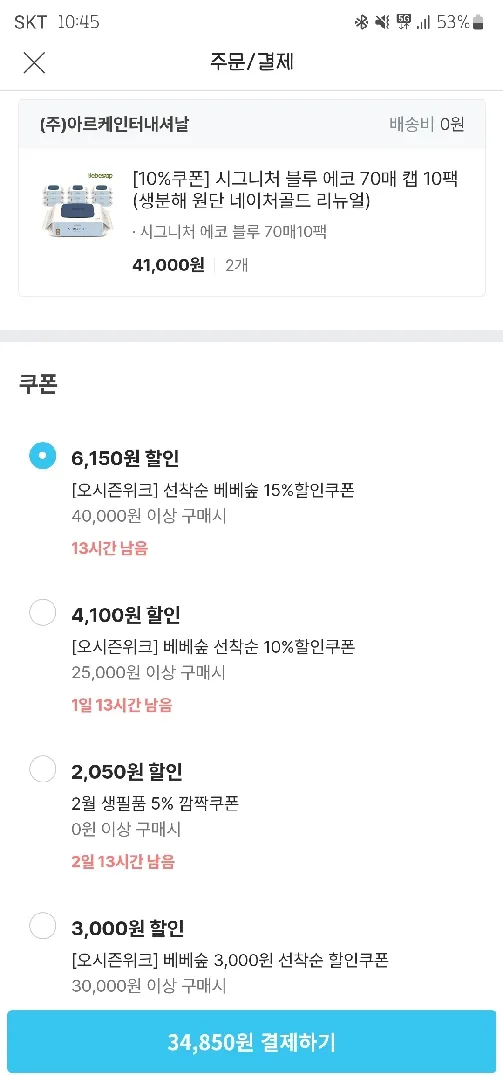Tap the 2월 생필품 5% 깜짝쿠폰 label

tap(155, 803)
